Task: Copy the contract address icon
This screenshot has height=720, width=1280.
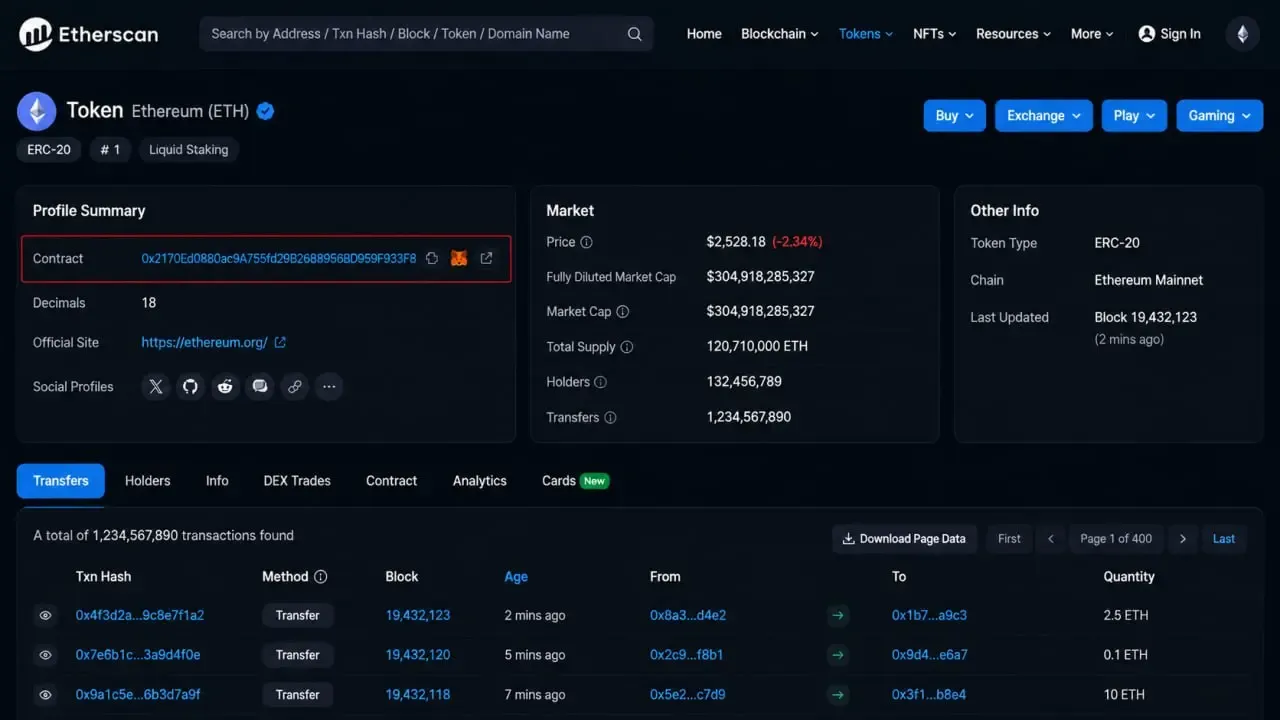Action: click(x=432, y=258)
